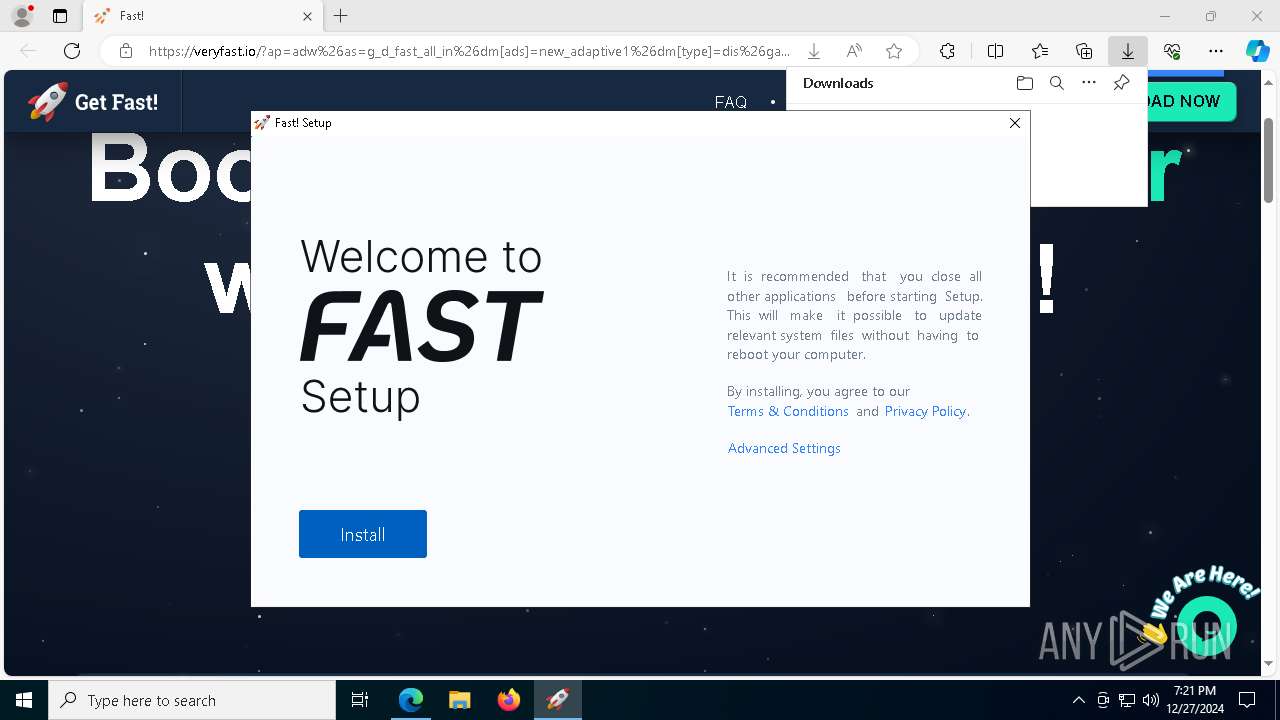The height and width of the screenshot is (720, 1280).
Task: Toggle the Read aloud icon
Action: (854, 51)
